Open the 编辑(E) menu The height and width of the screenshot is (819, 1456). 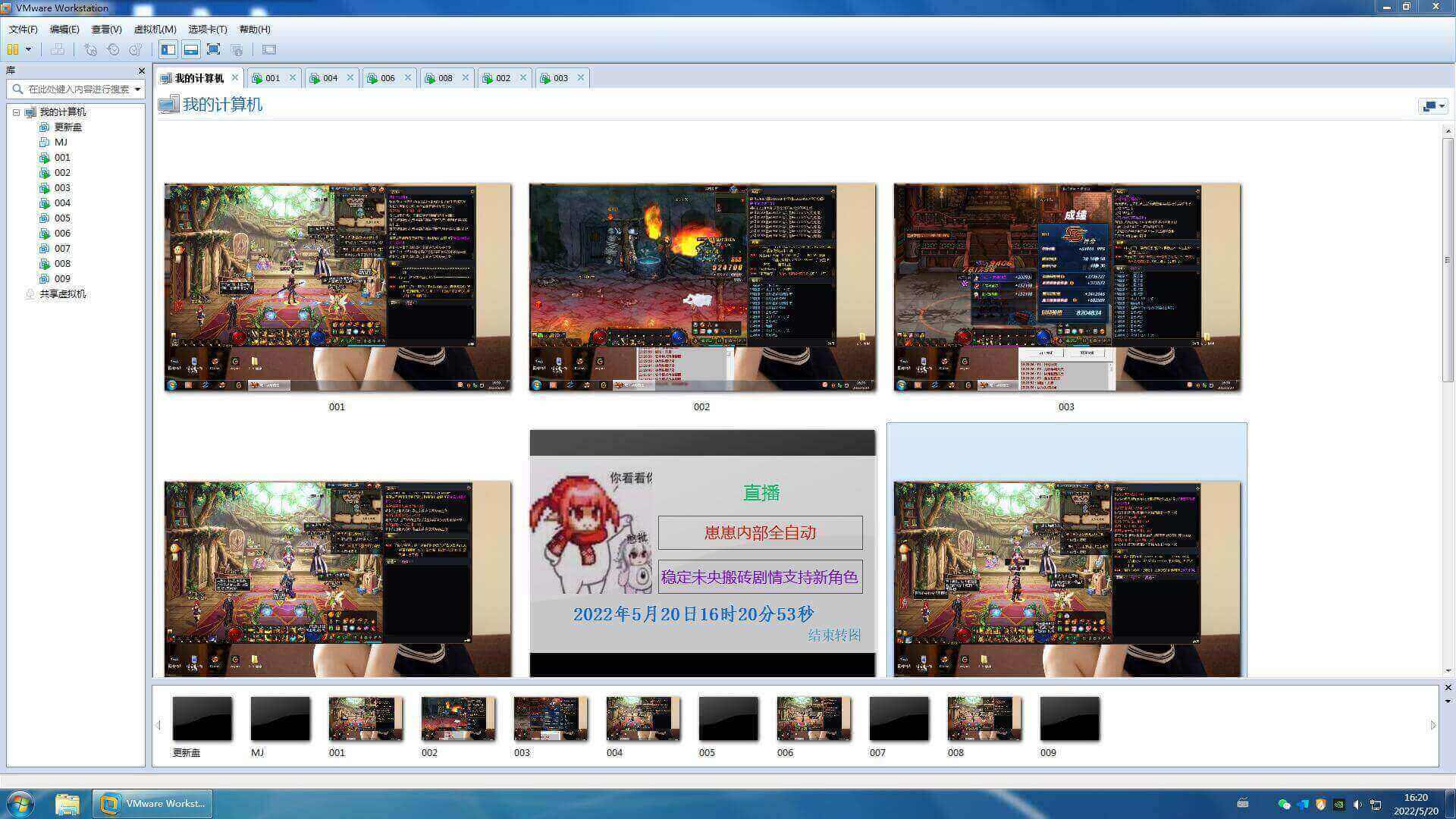click(x=64, y=30)
